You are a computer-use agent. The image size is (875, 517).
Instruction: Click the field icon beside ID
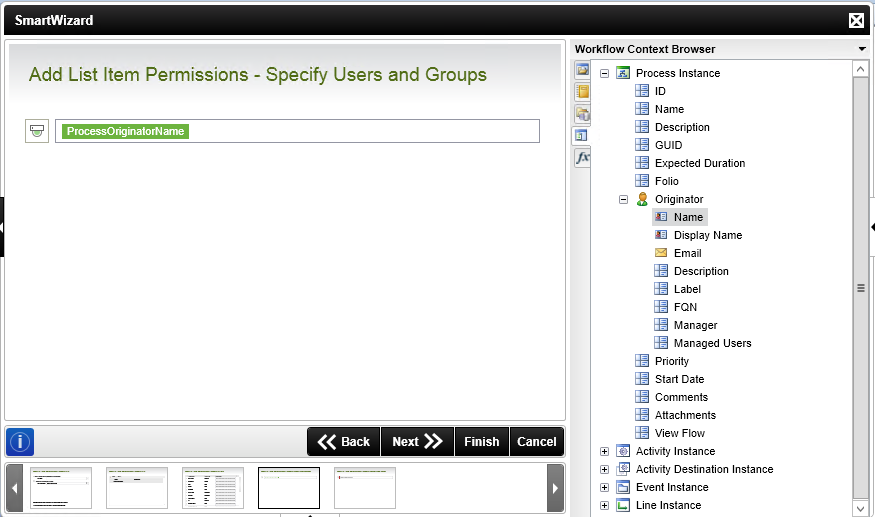coord(642,91)
